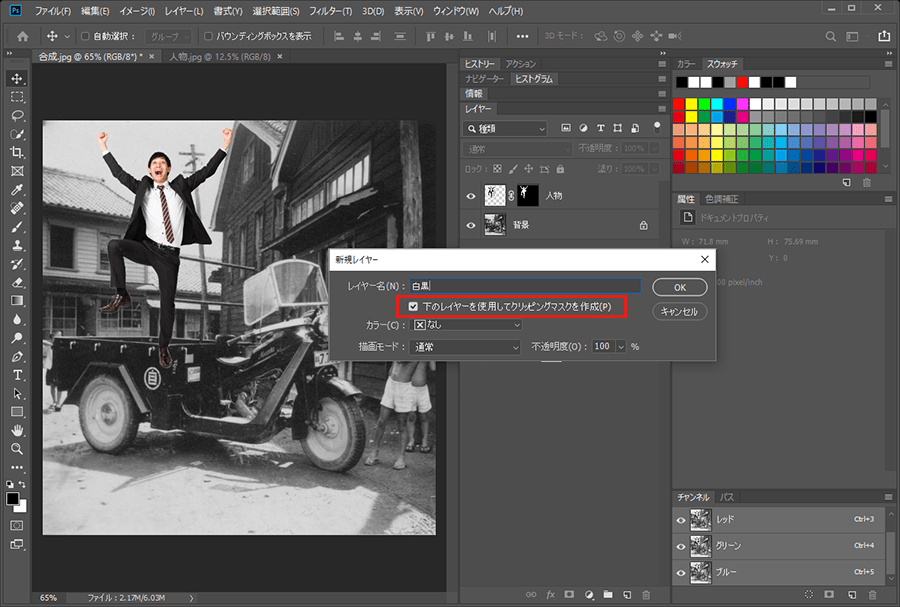
Task: Click the キャンセル button
Action: click(680, 311)
